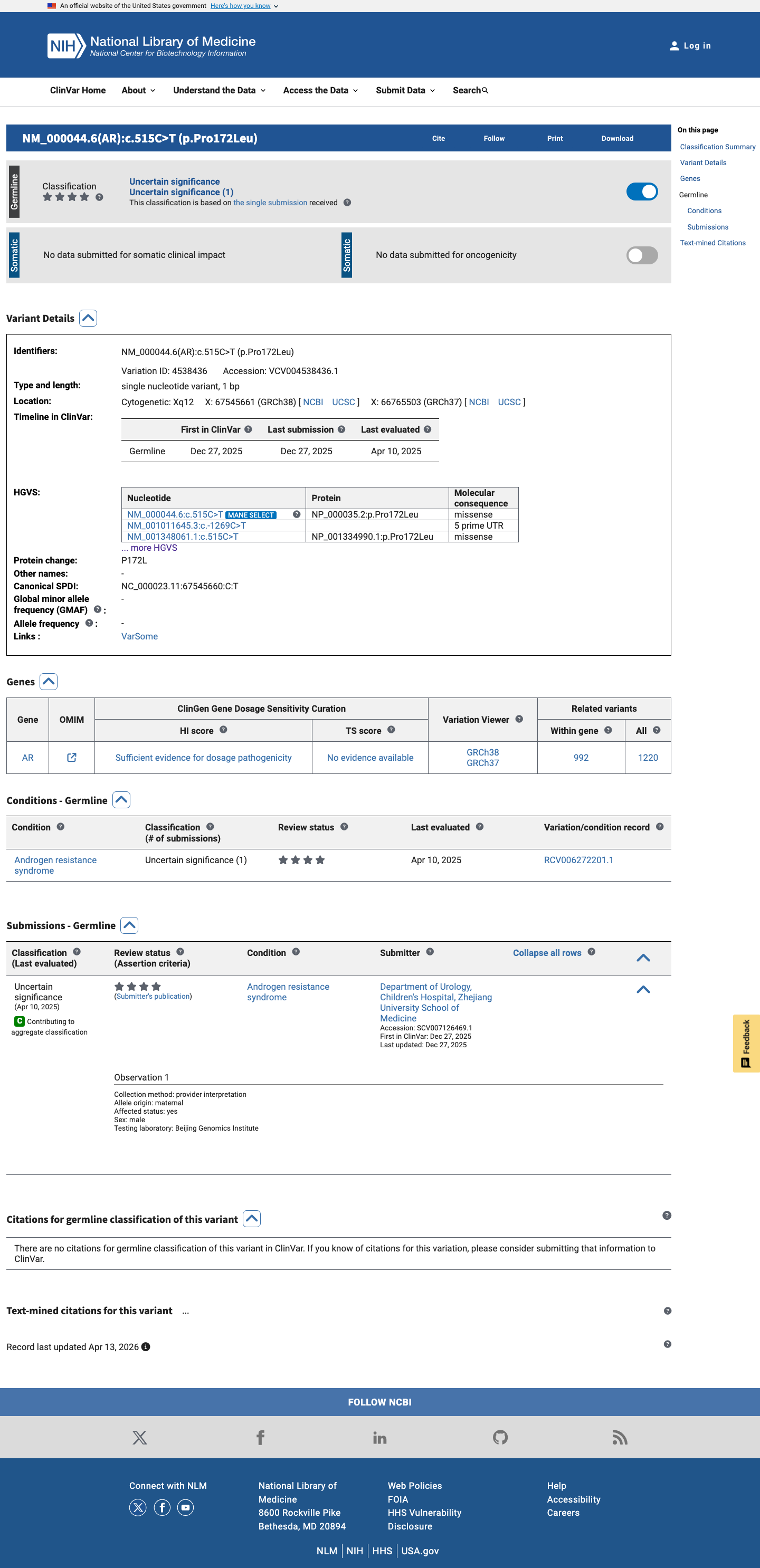Click help icon next to Condition column header in Conditions table
Screen dimensions: 760x1568
60,827
